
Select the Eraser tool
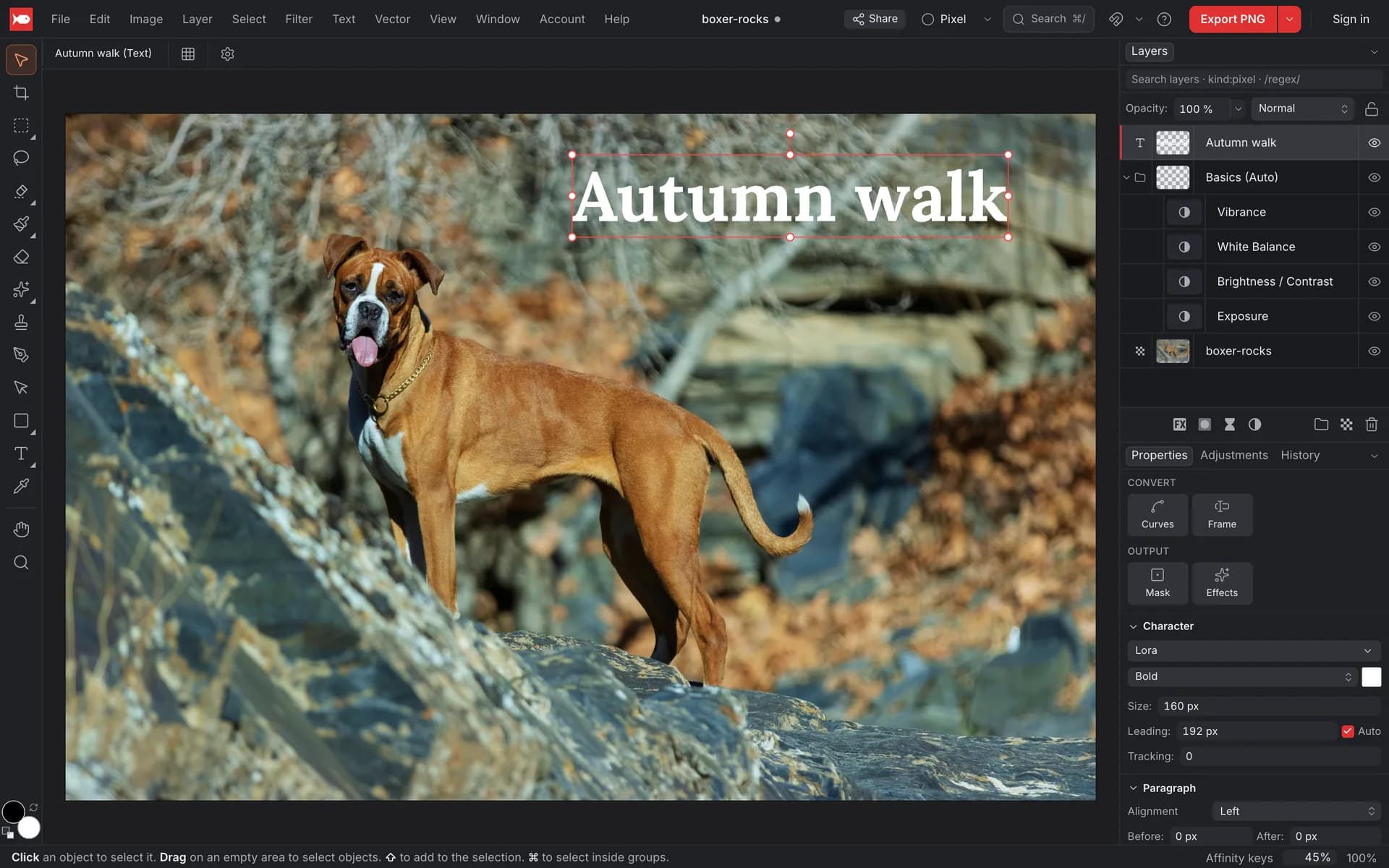coord(21,257)
